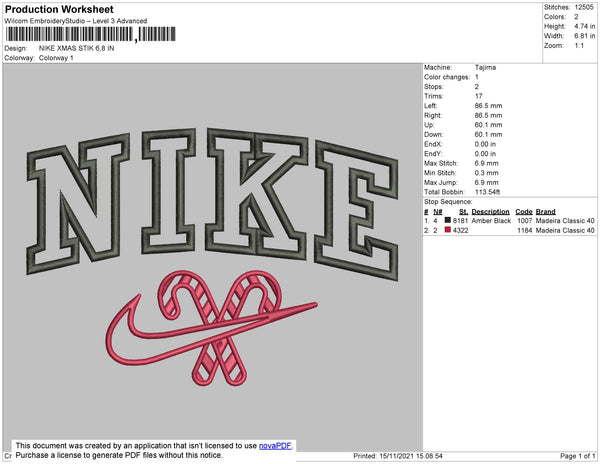Viewport: 600px width, 464px height.
Task: Select the thread code 1184
Action: point(525,230)
